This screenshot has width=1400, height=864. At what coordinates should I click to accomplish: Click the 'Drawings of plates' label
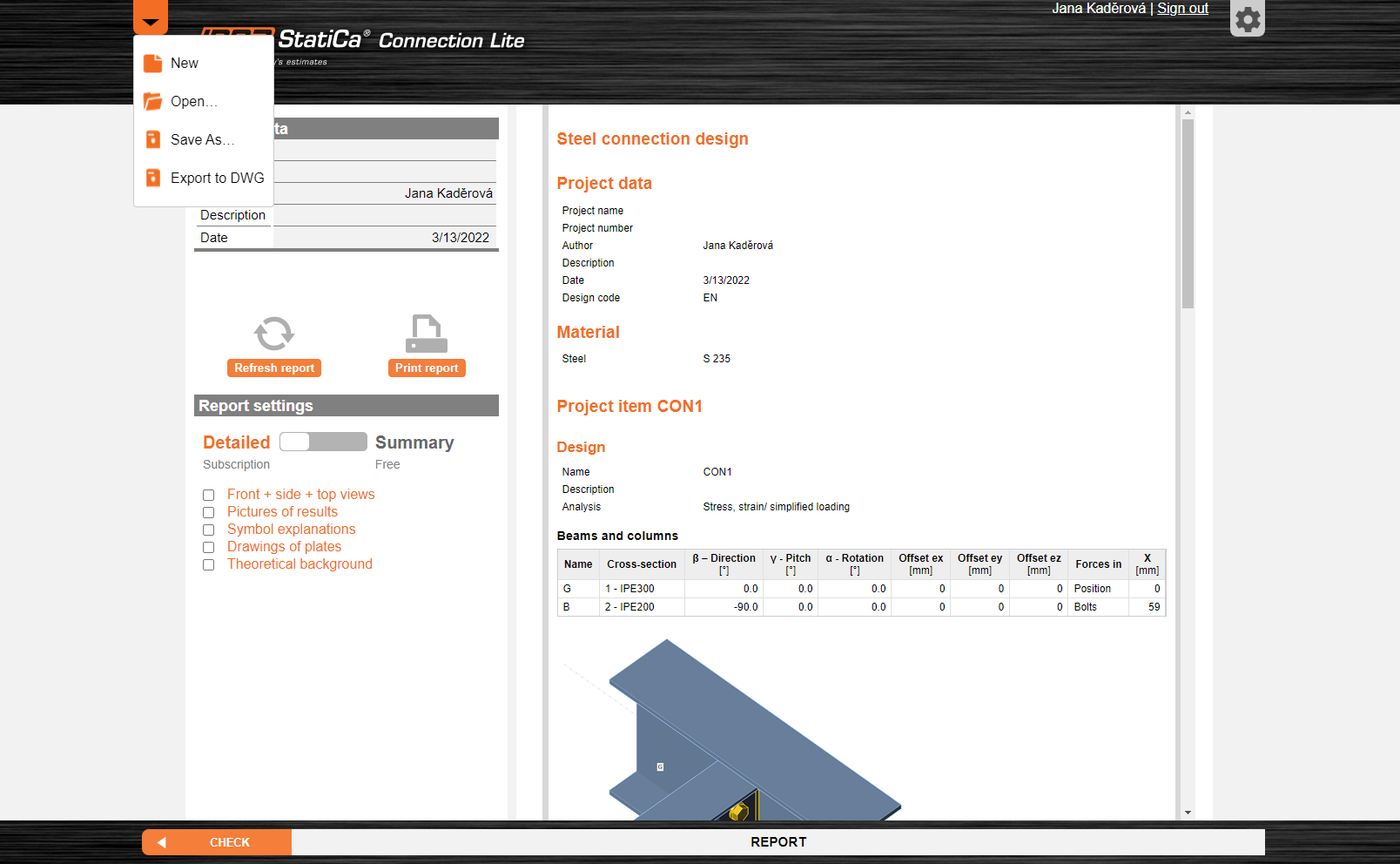pyautogui.click(x=285, y=547)
